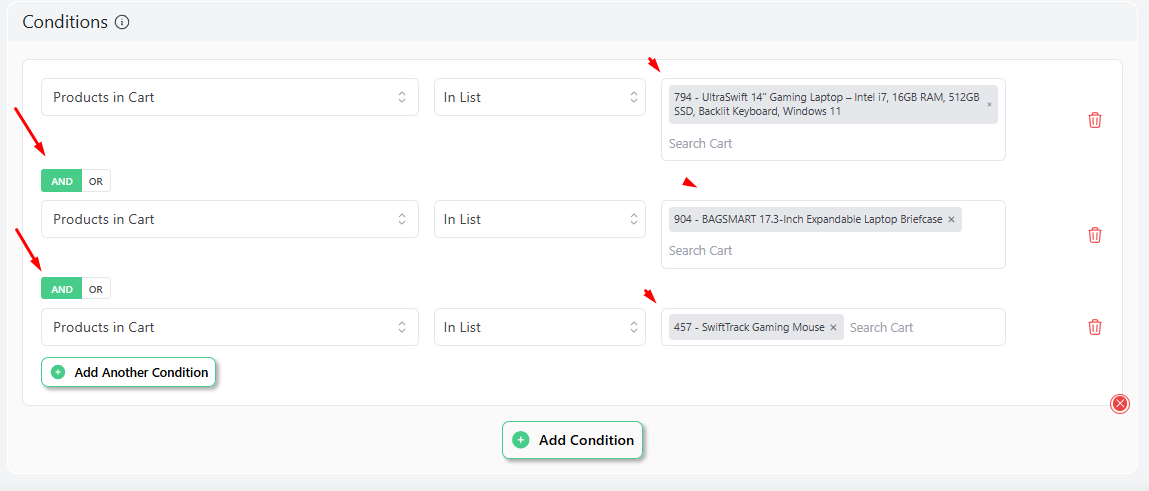
Task: Open second row In List operator dropdown
Action: pyautogui.click(x=539, y=219)
